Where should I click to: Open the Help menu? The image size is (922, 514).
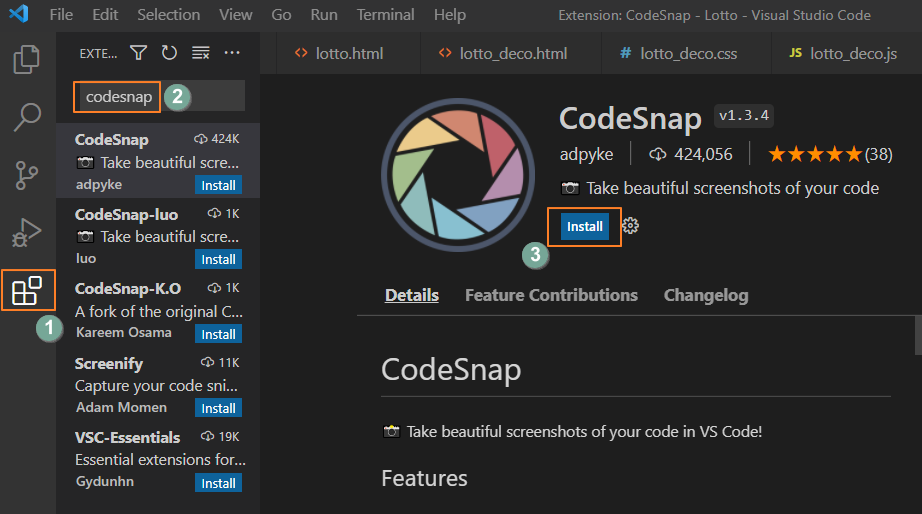click(450, 15)
